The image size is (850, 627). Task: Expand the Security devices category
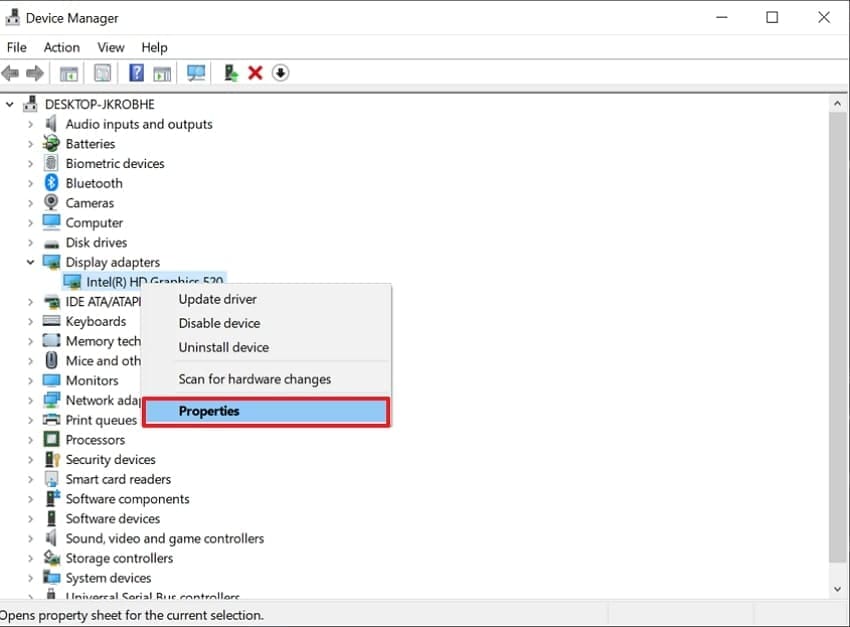(x=30, y=460)
